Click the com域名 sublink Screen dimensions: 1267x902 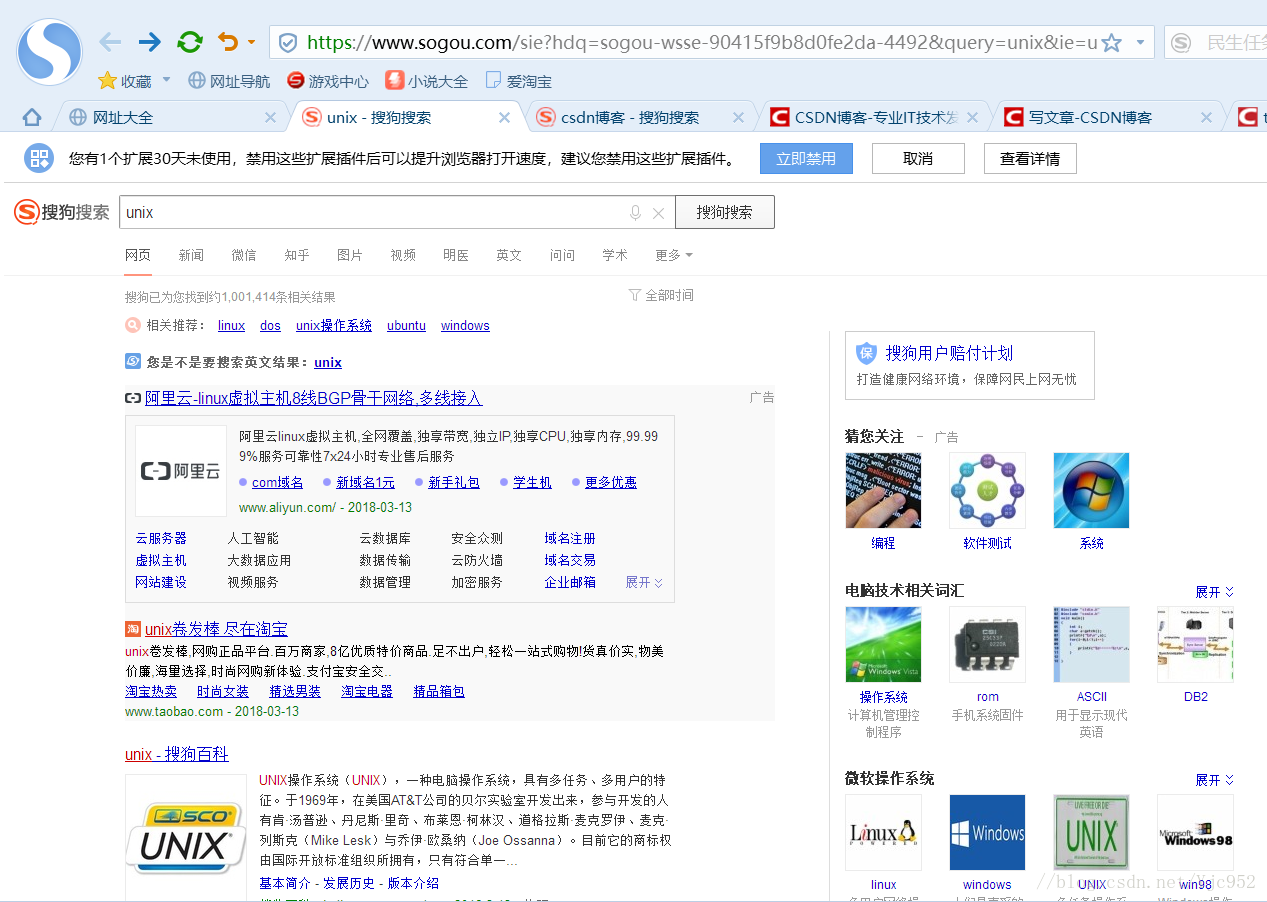click(x=277, y=482)
